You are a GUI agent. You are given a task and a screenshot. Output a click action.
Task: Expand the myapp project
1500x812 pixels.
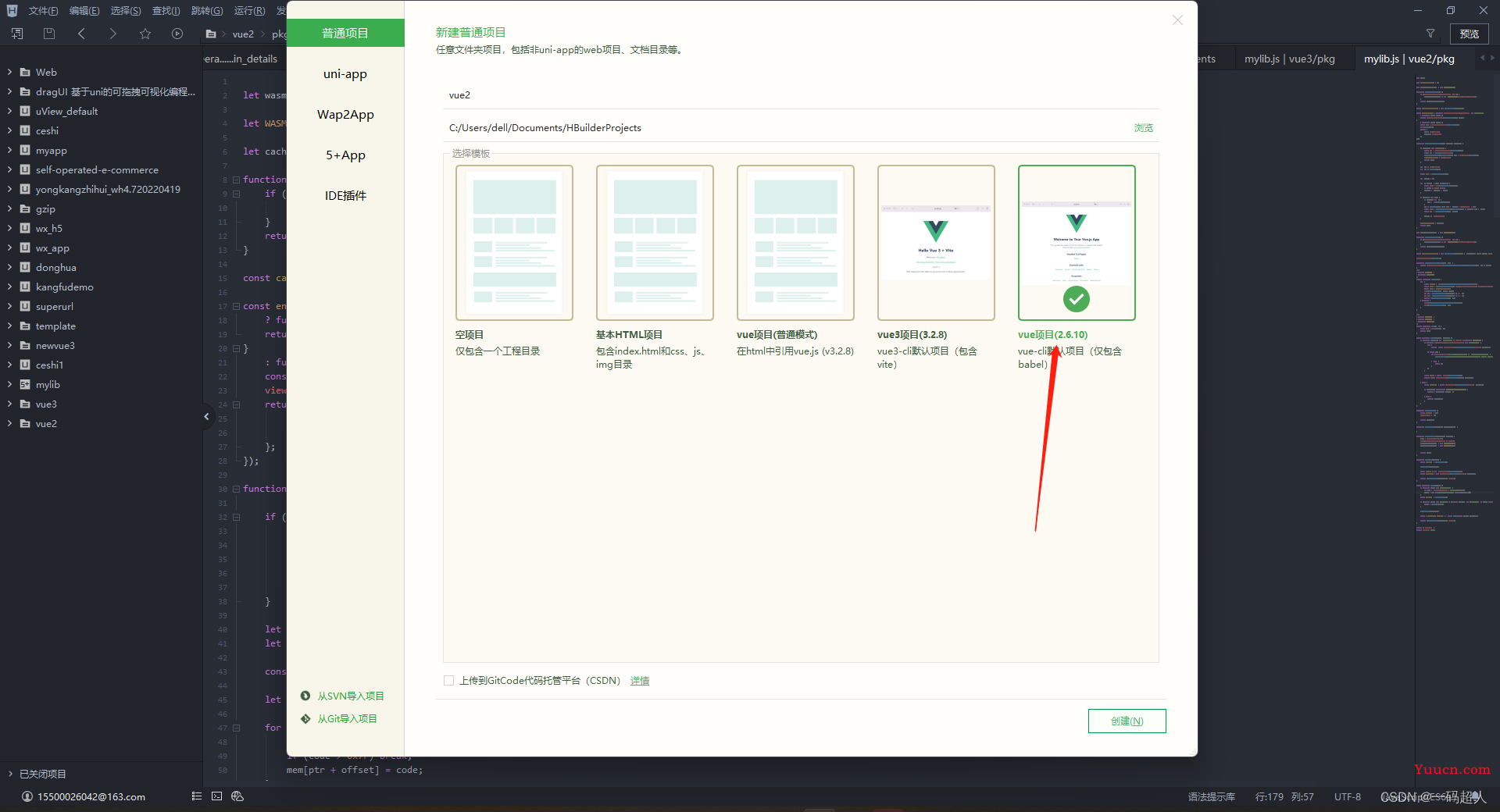pos(10,150)
